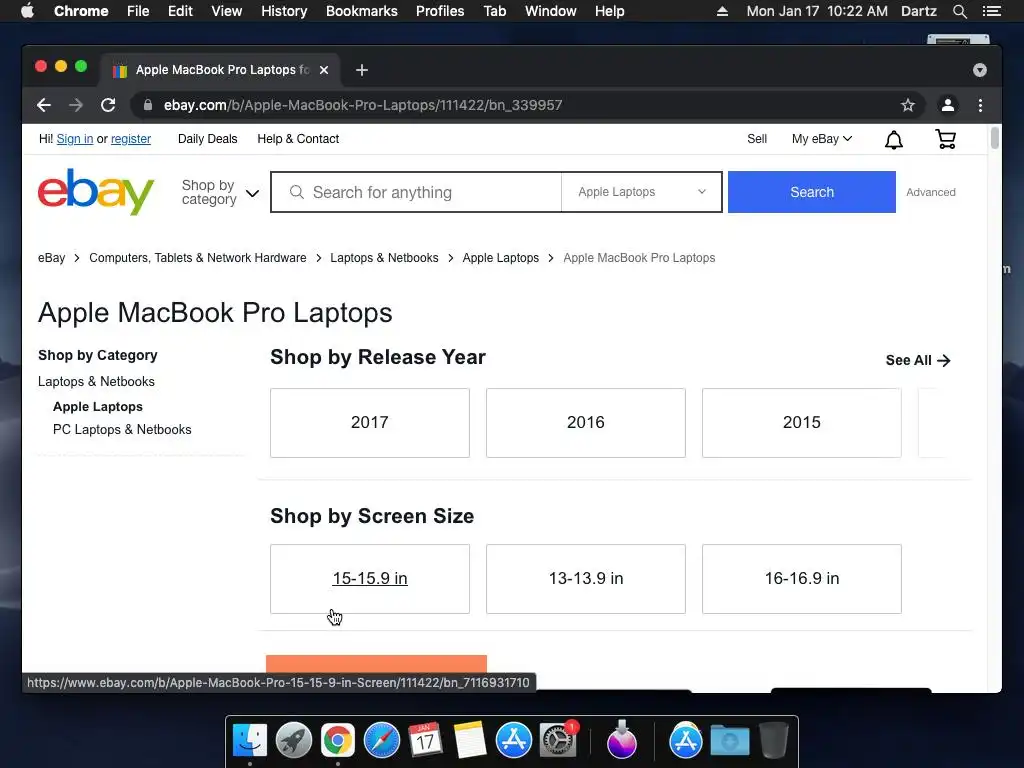Open Help & Contact
Viewport: 1024px width, 768px height.
[x=298, y=138]
